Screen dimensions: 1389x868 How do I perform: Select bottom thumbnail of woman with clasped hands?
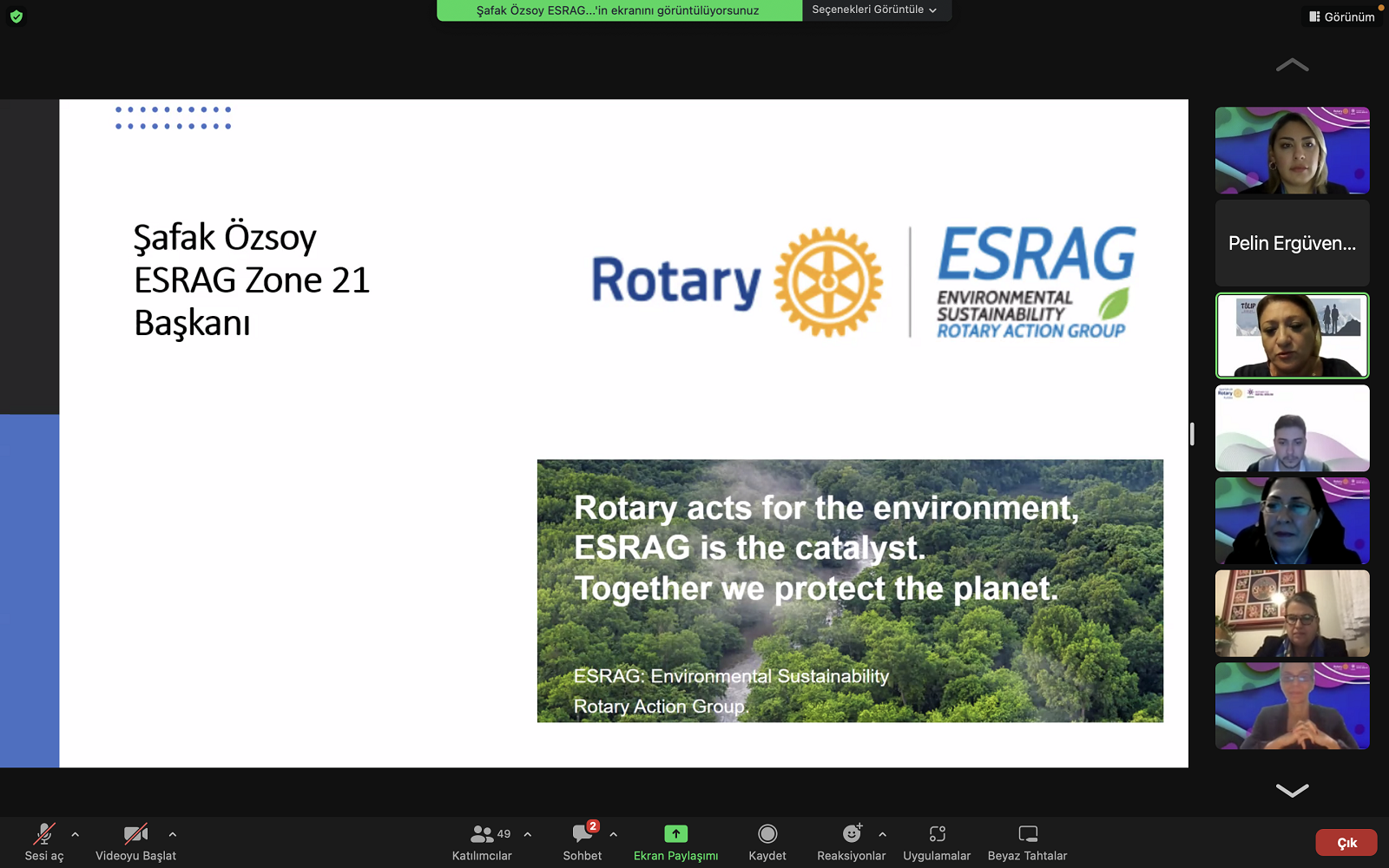click(1293, 706)
